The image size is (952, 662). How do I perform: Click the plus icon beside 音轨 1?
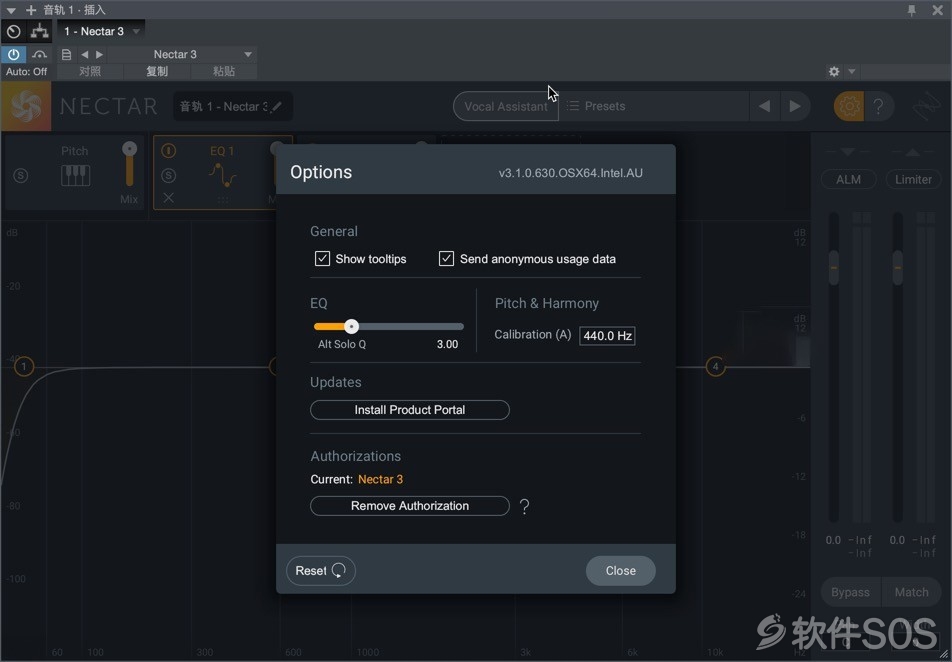point(31,10)
